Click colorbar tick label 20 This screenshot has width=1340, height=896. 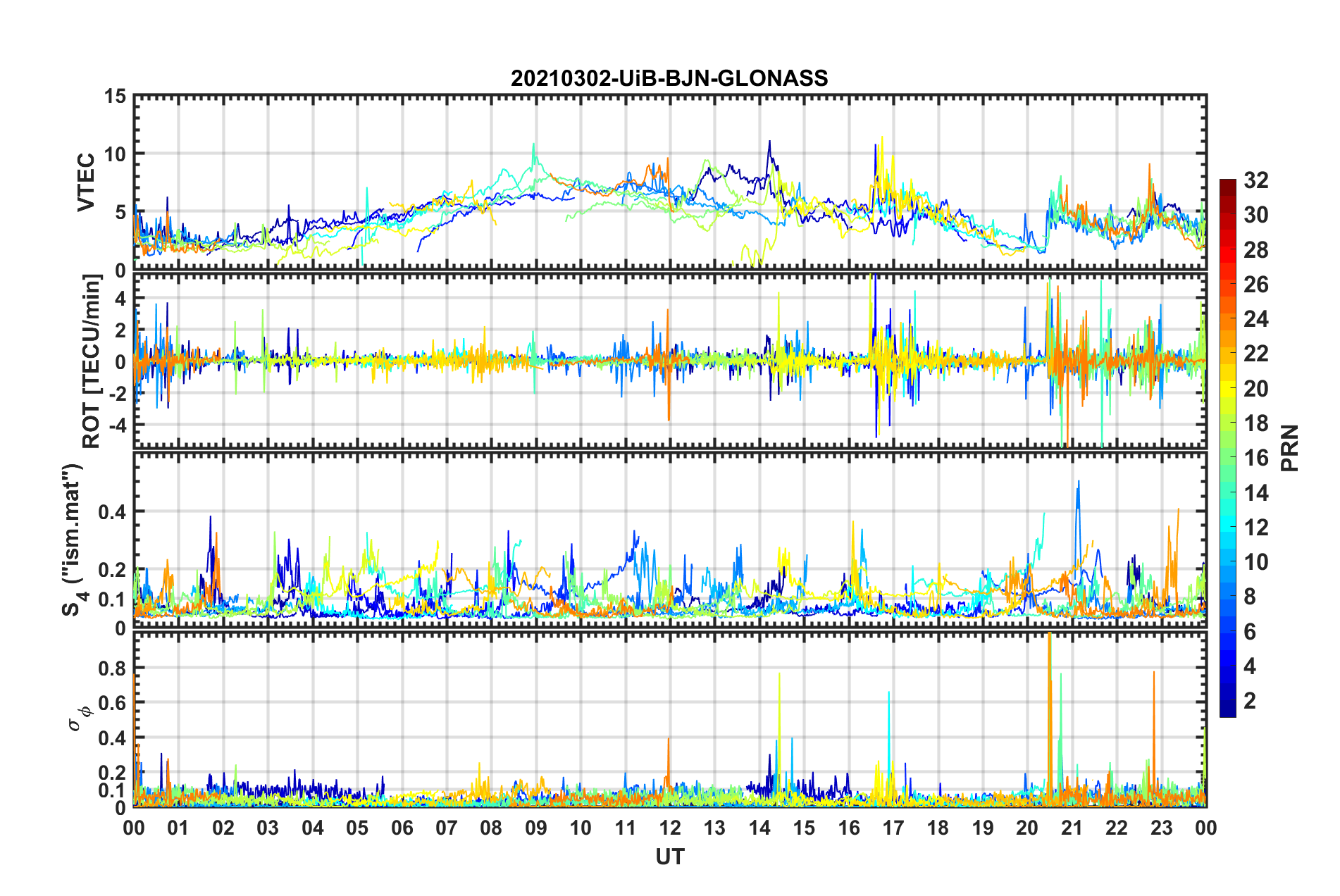pos(1255,389)
